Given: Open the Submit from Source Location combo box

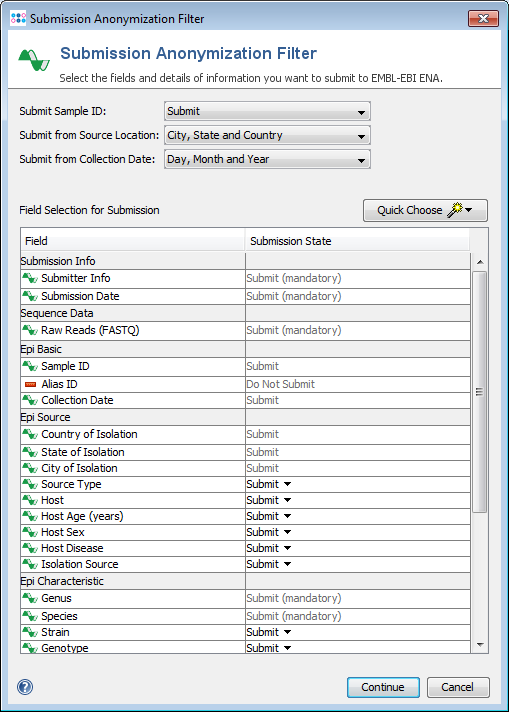Looking at the screenshot, I should click(x=267, y=135).
